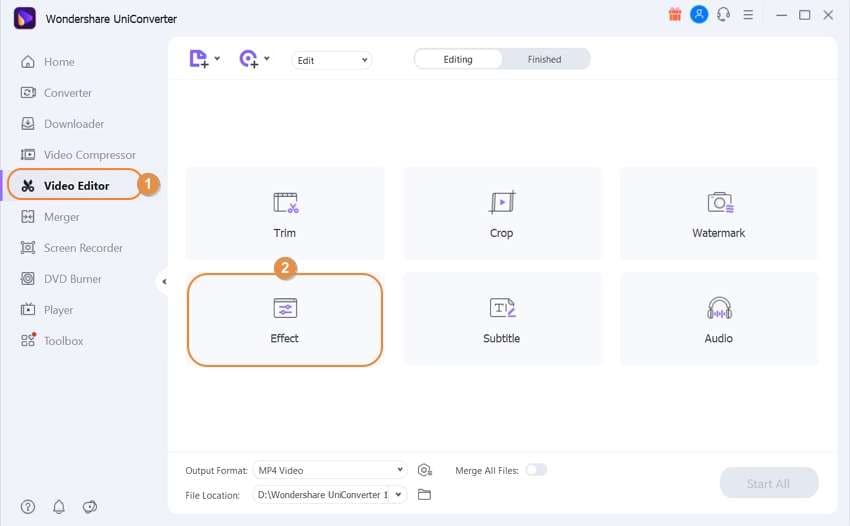The image size is (850, 526).
Task: Open the Merger section
Action: [x=50, y=217]
